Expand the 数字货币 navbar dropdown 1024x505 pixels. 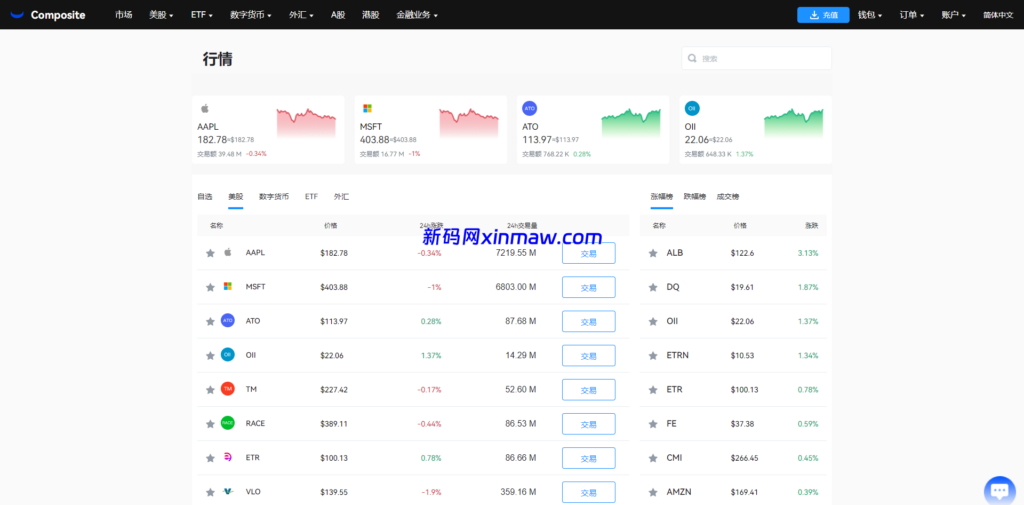pos(251,14)
